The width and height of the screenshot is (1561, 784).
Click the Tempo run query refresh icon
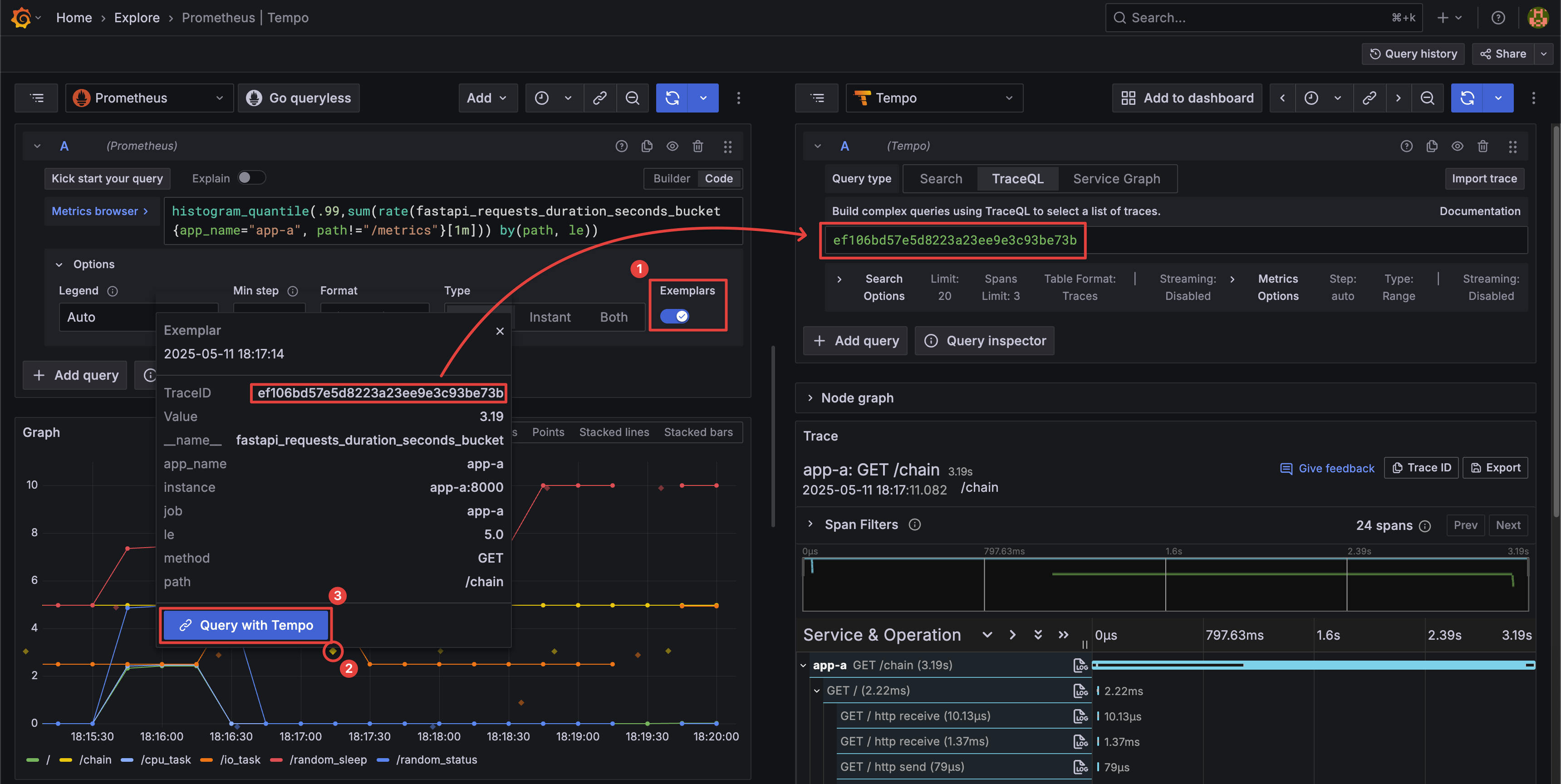1467,98
